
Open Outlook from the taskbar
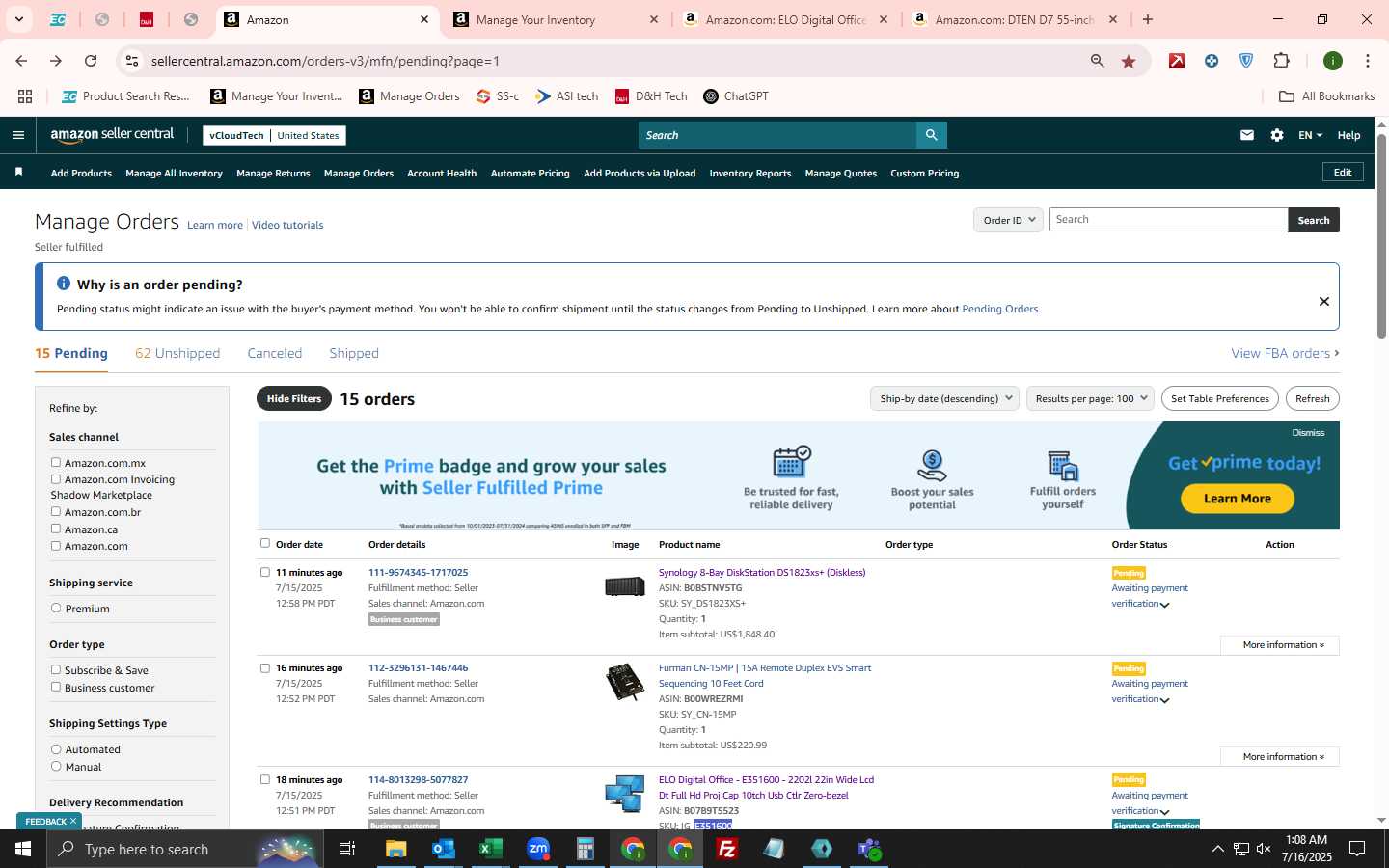[x=444, y=849]
